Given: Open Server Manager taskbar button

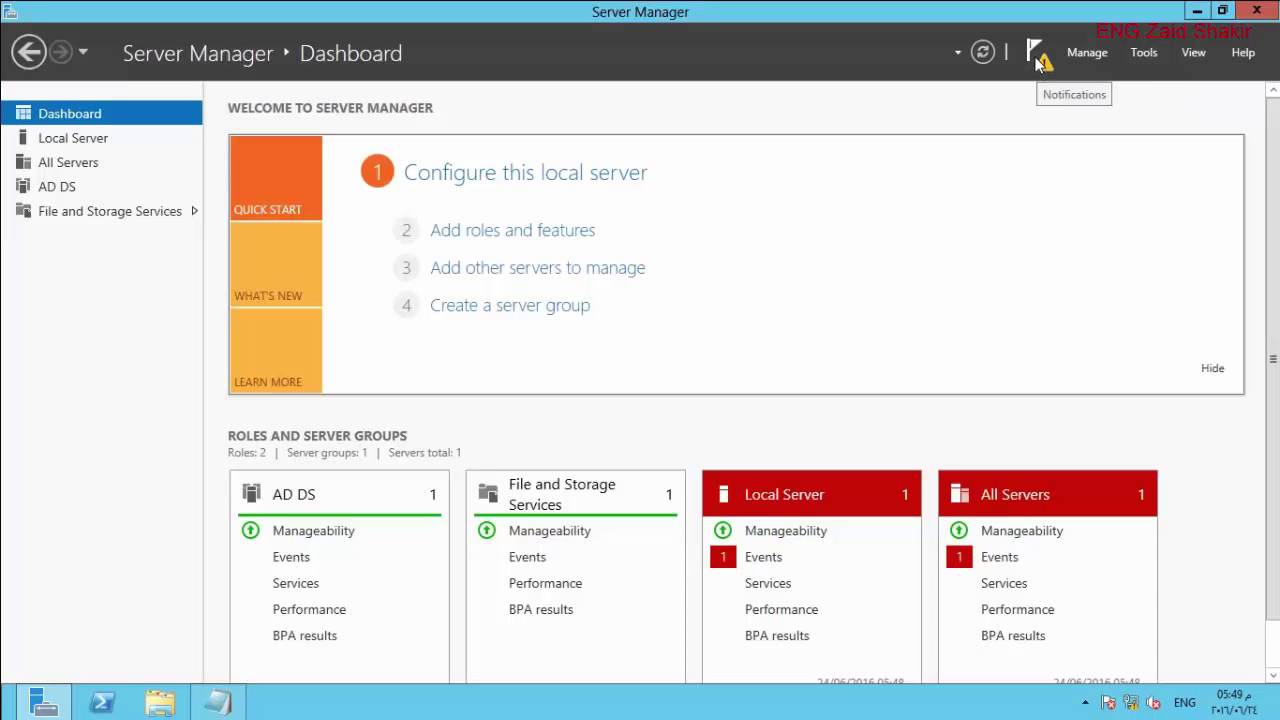Looking at the screenshot, I should tap(43, 702).
